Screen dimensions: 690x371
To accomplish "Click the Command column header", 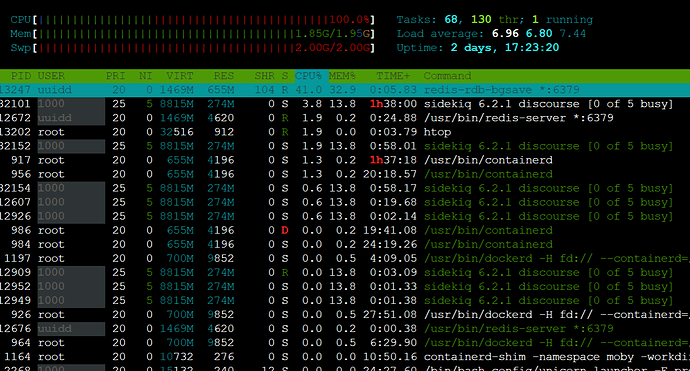I will 447,76.
